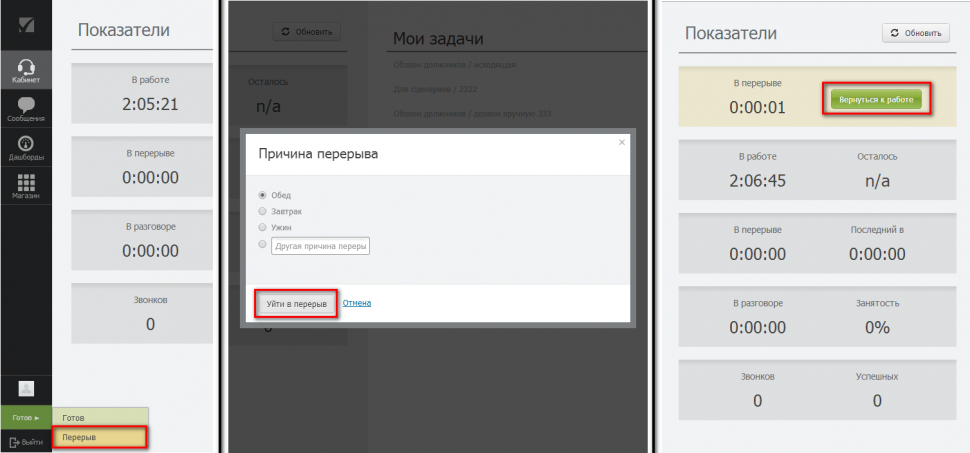
Task: Open the Кабинет headset section
Action: 26,68
